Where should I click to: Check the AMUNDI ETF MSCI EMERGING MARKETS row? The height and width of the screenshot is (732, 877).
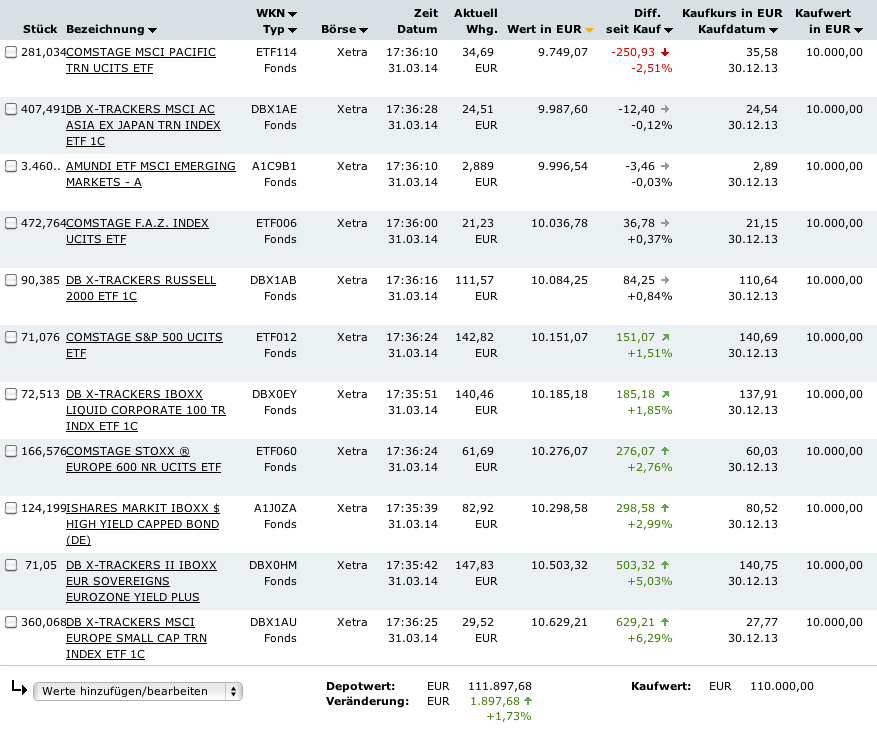point(11,167)
